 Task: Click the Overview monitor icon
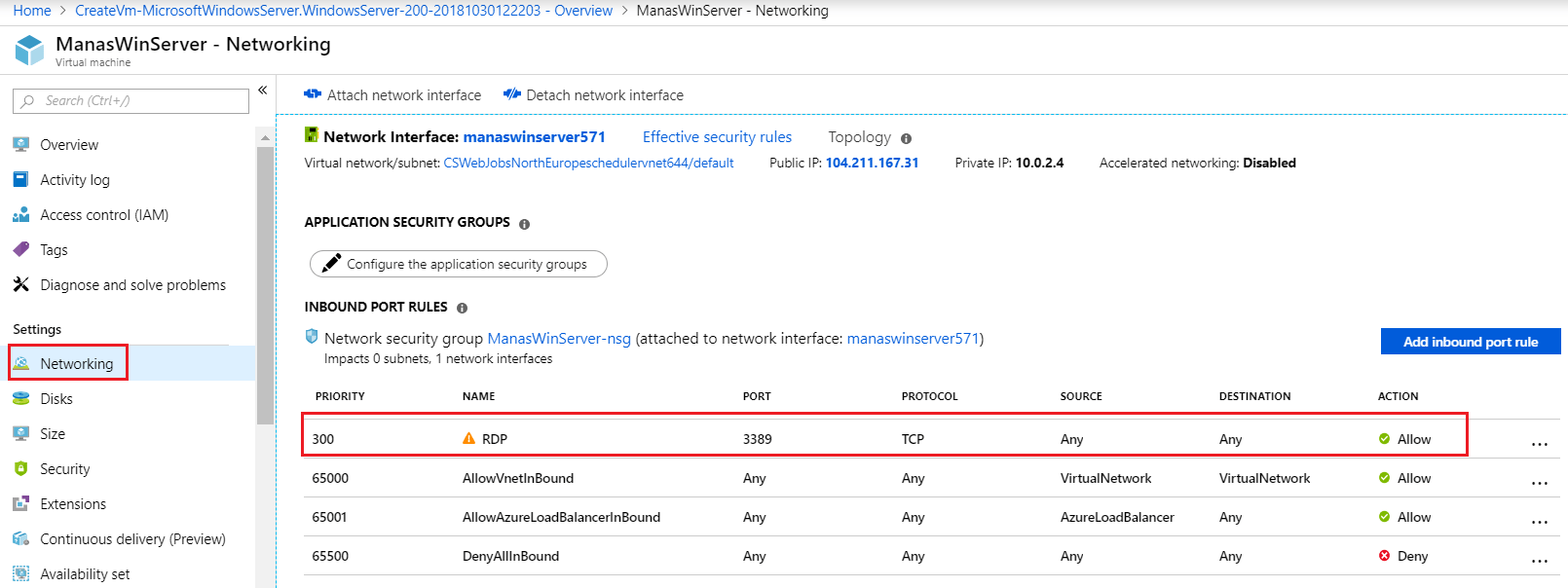click(20, 144)
